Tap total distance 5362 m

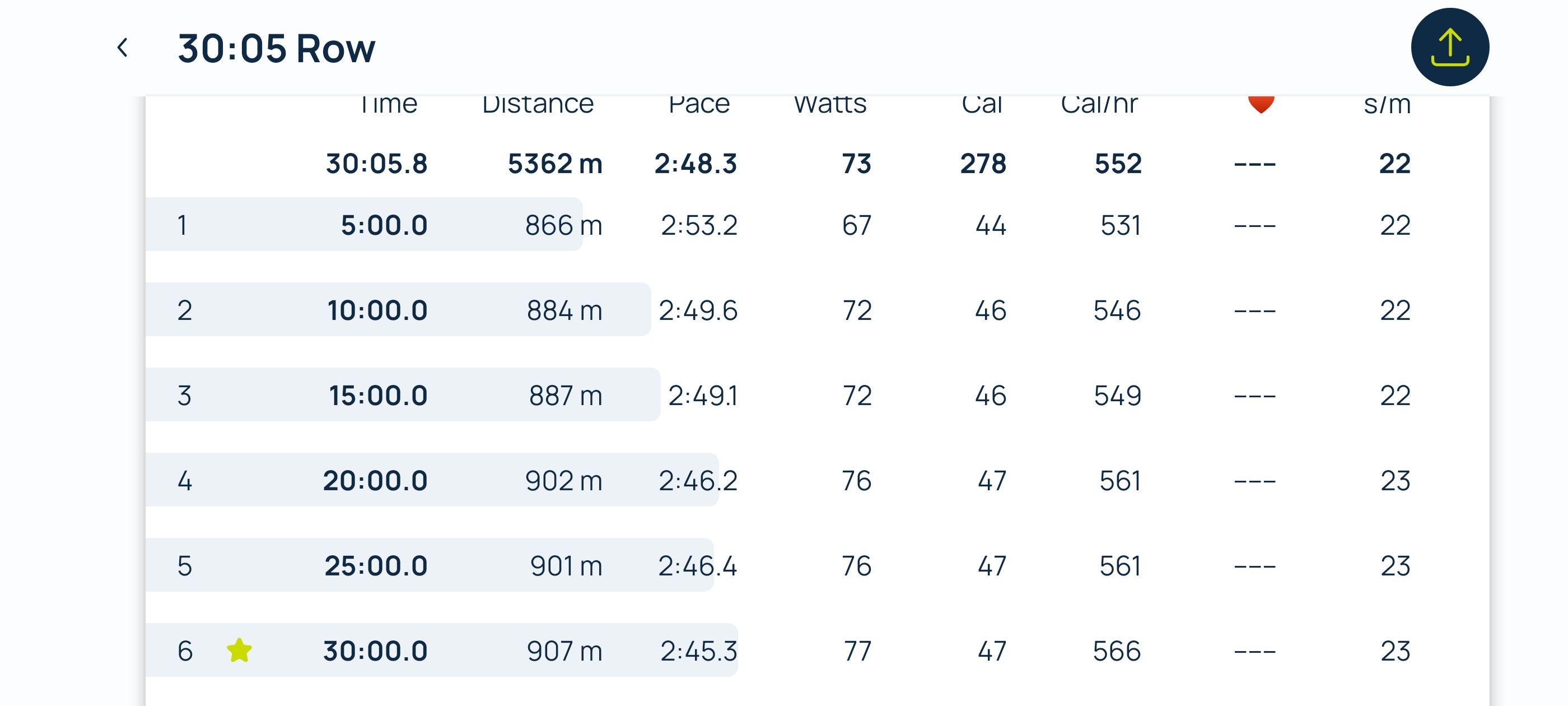tap(554, 163)
